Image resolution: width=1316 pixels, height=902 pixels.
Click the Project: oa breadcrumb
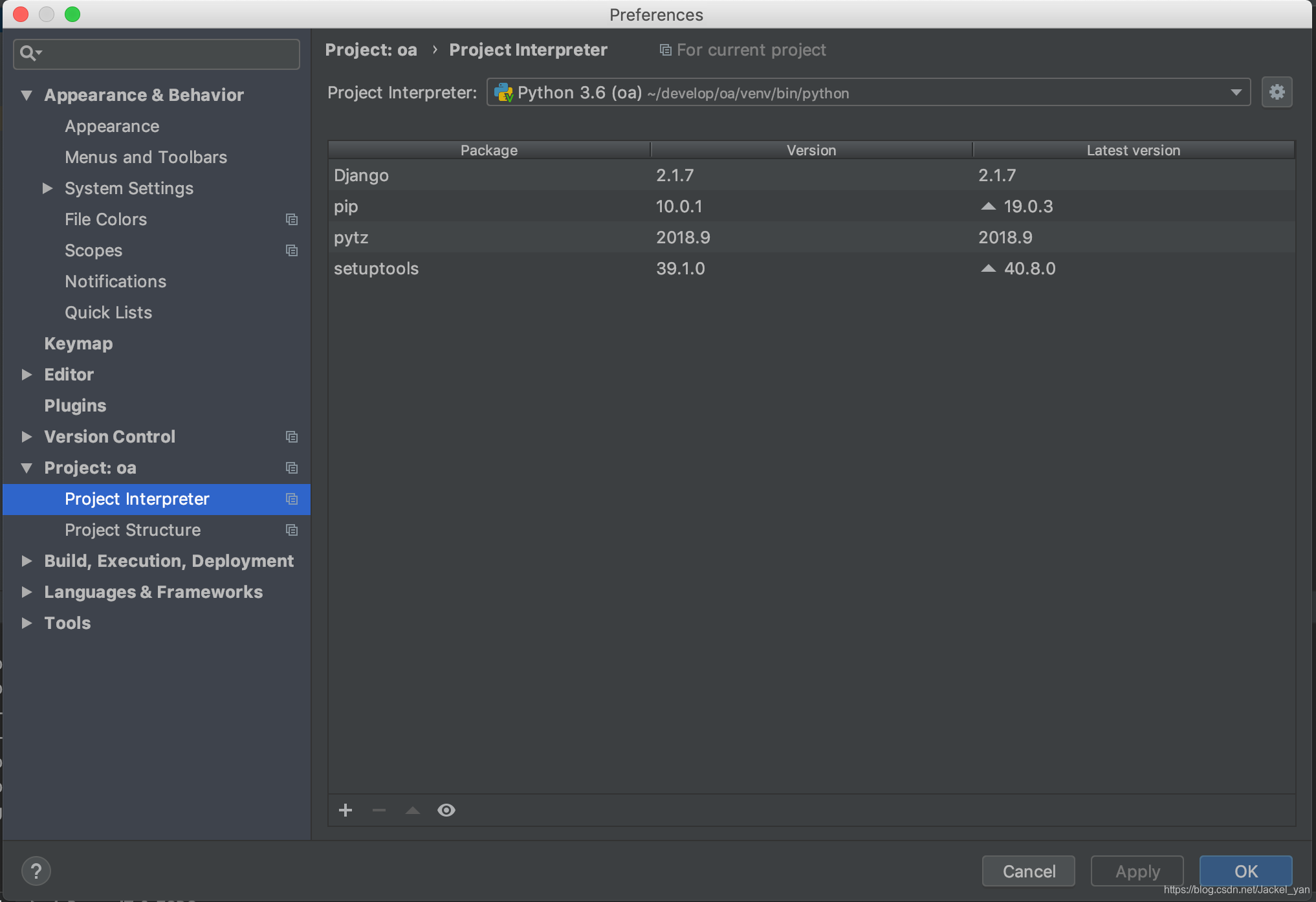click(x=371, y=50)
